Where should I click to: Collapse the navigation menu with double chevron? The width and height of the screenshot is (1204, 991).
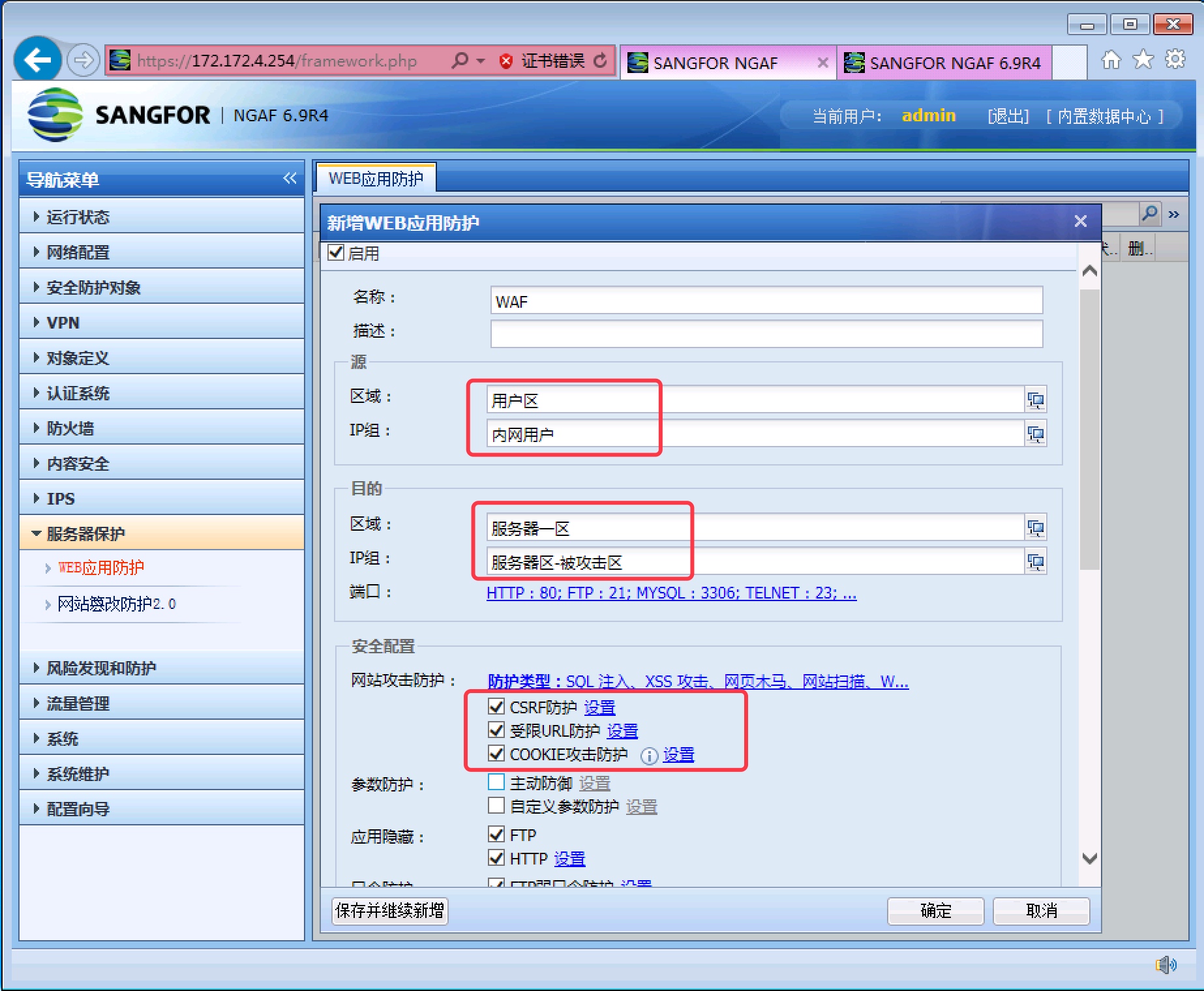[x=290, y=178]
